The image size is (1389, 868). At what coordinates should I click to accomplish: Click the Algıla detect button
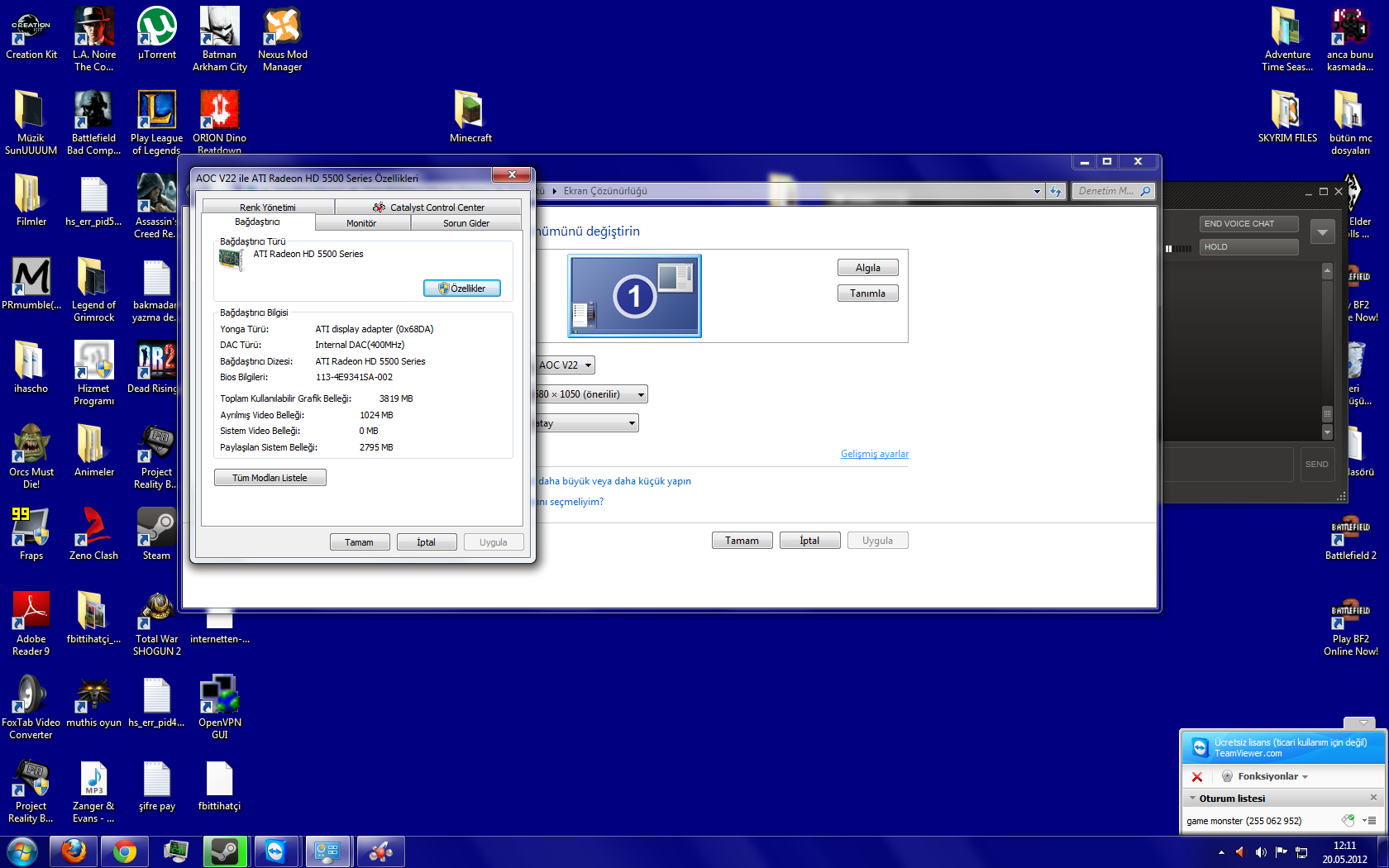click(x=867, y=268)
